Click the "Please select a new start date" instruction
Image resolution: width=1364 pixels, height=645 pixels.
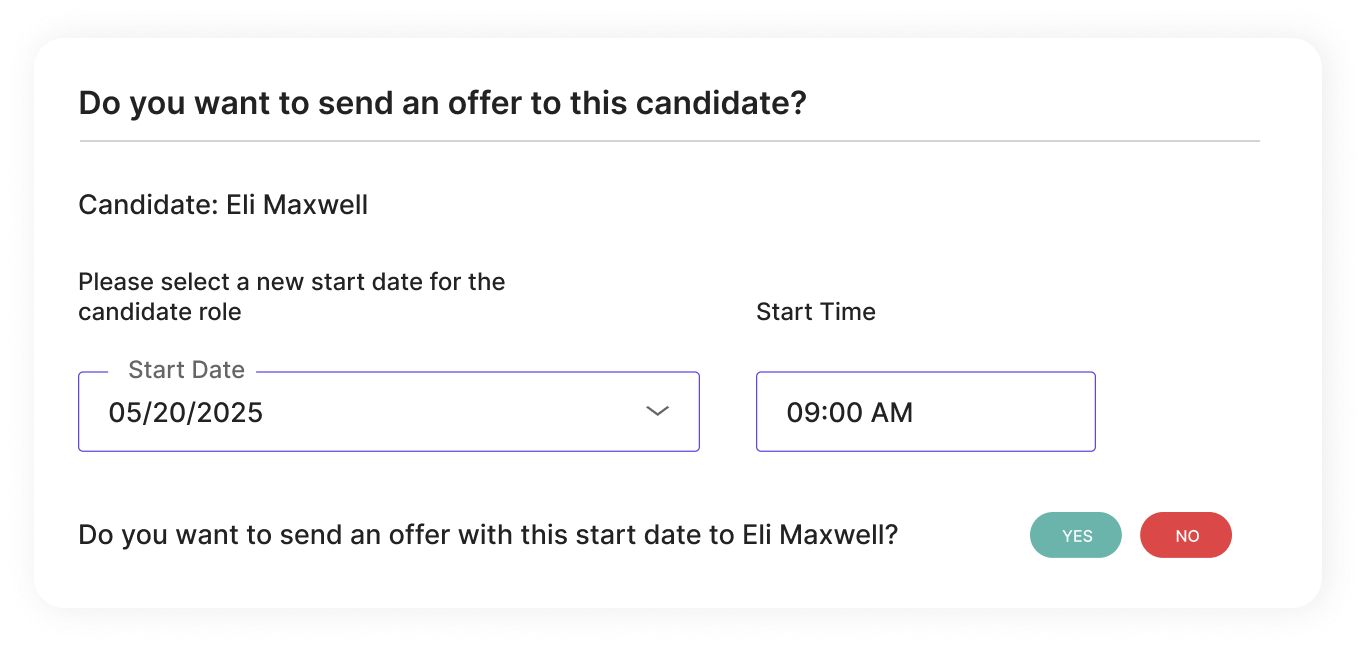[x=291, y=282]
